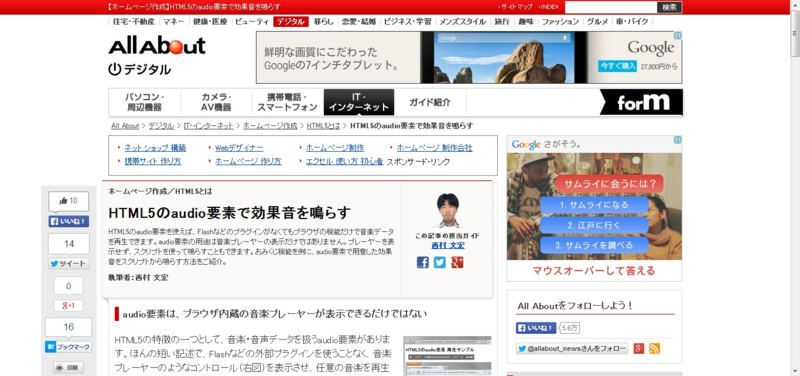Click the author photo thumbnail
The image size is (800, 376).
448,210
